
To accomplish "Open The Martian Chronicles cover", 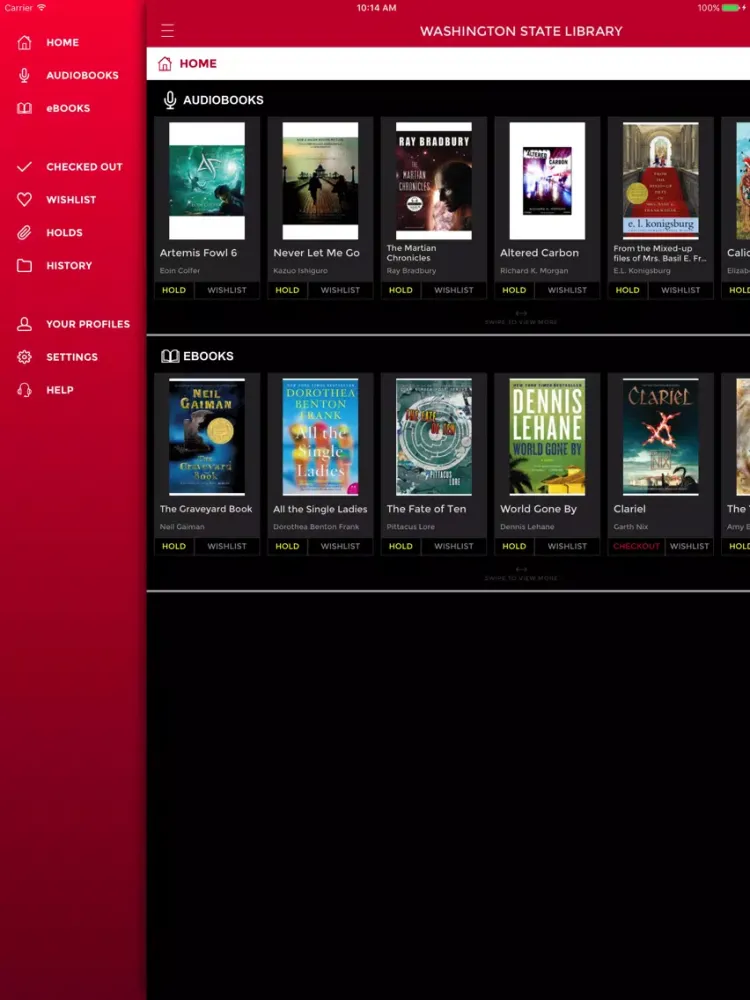I will (434, 181).
